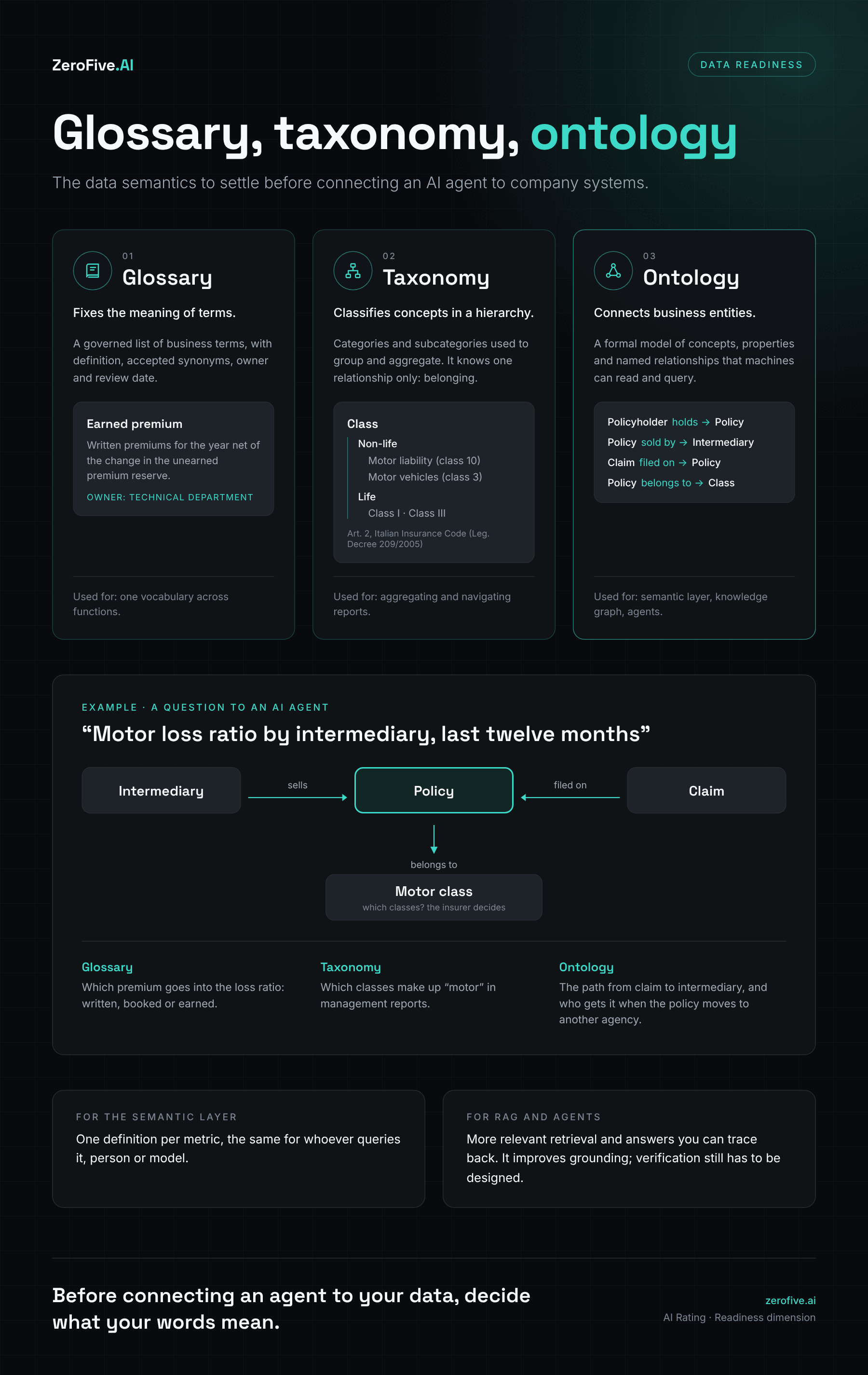Click the teal 'ontology' word in main title
The width and height of the screenshot is (868, 1375).
tap(634, 135)
